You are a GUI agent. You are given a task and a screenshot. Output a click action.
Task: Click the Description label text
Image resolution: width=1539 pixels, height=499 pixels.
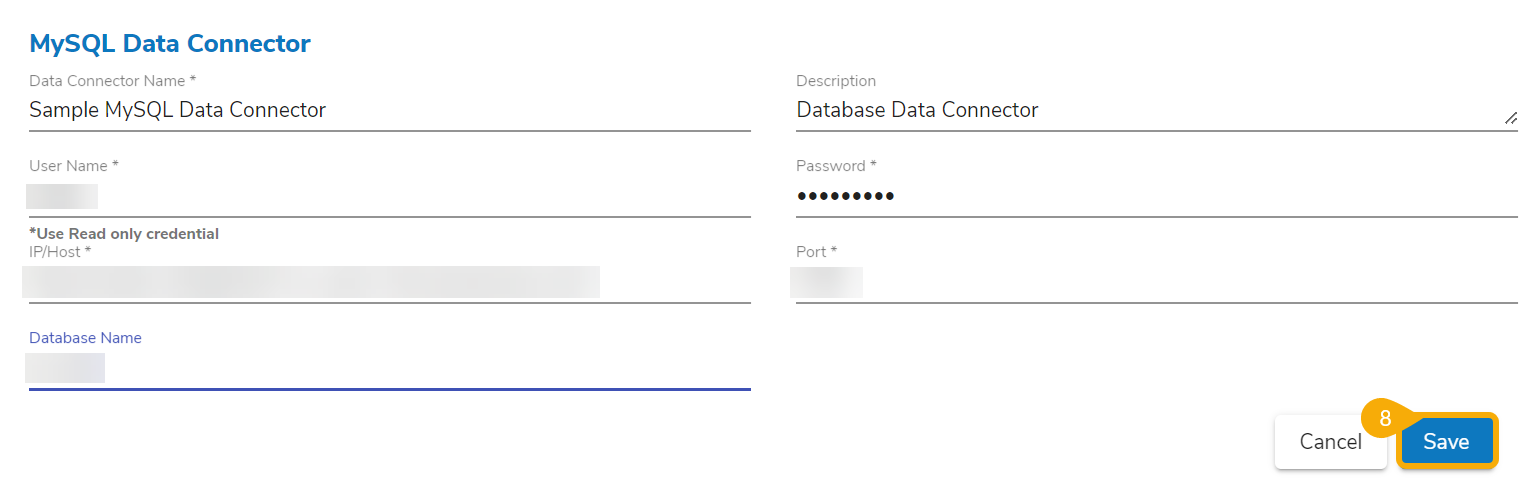click(835, 80)
